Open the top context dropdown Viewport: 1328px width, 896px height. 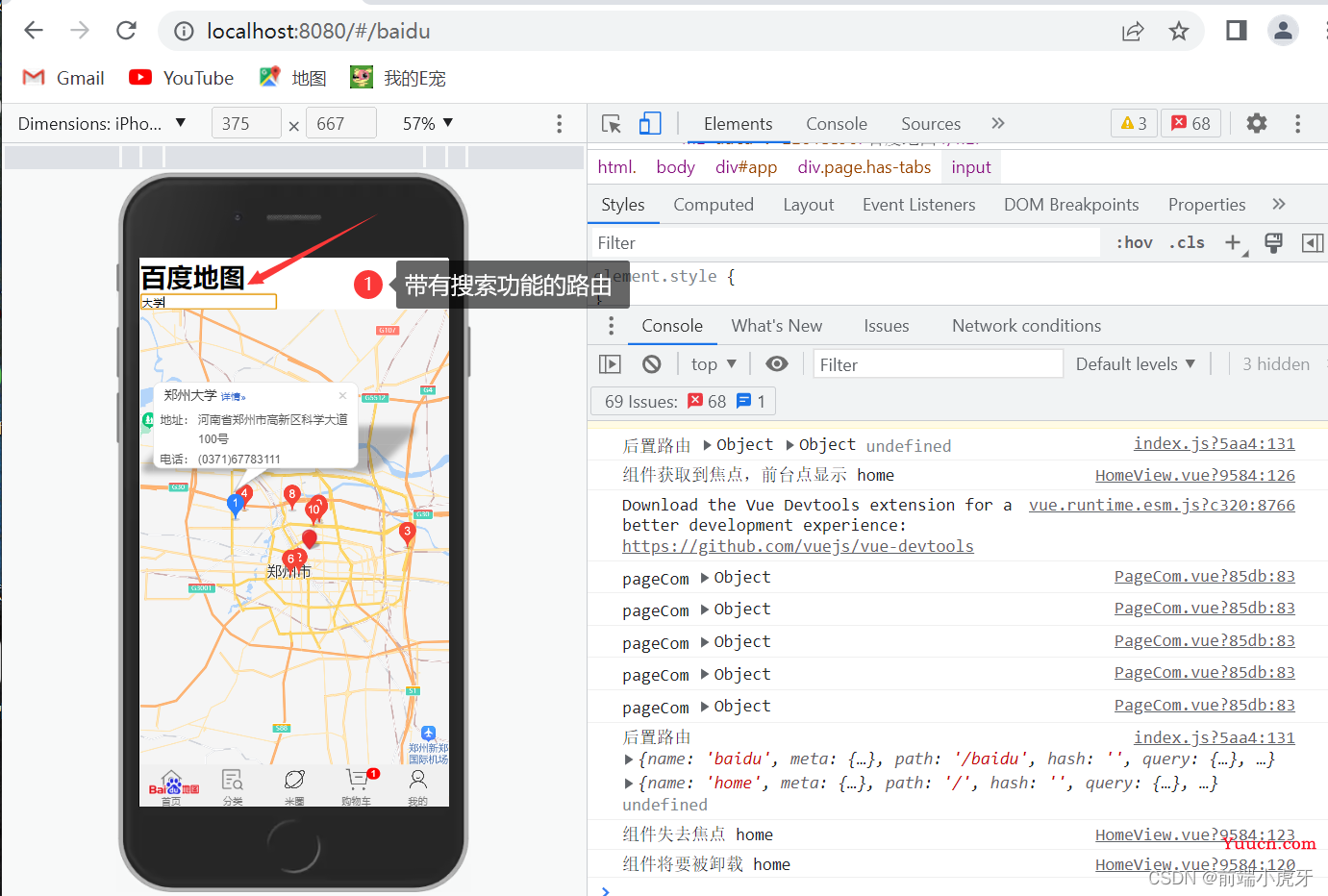click(714, 364)
